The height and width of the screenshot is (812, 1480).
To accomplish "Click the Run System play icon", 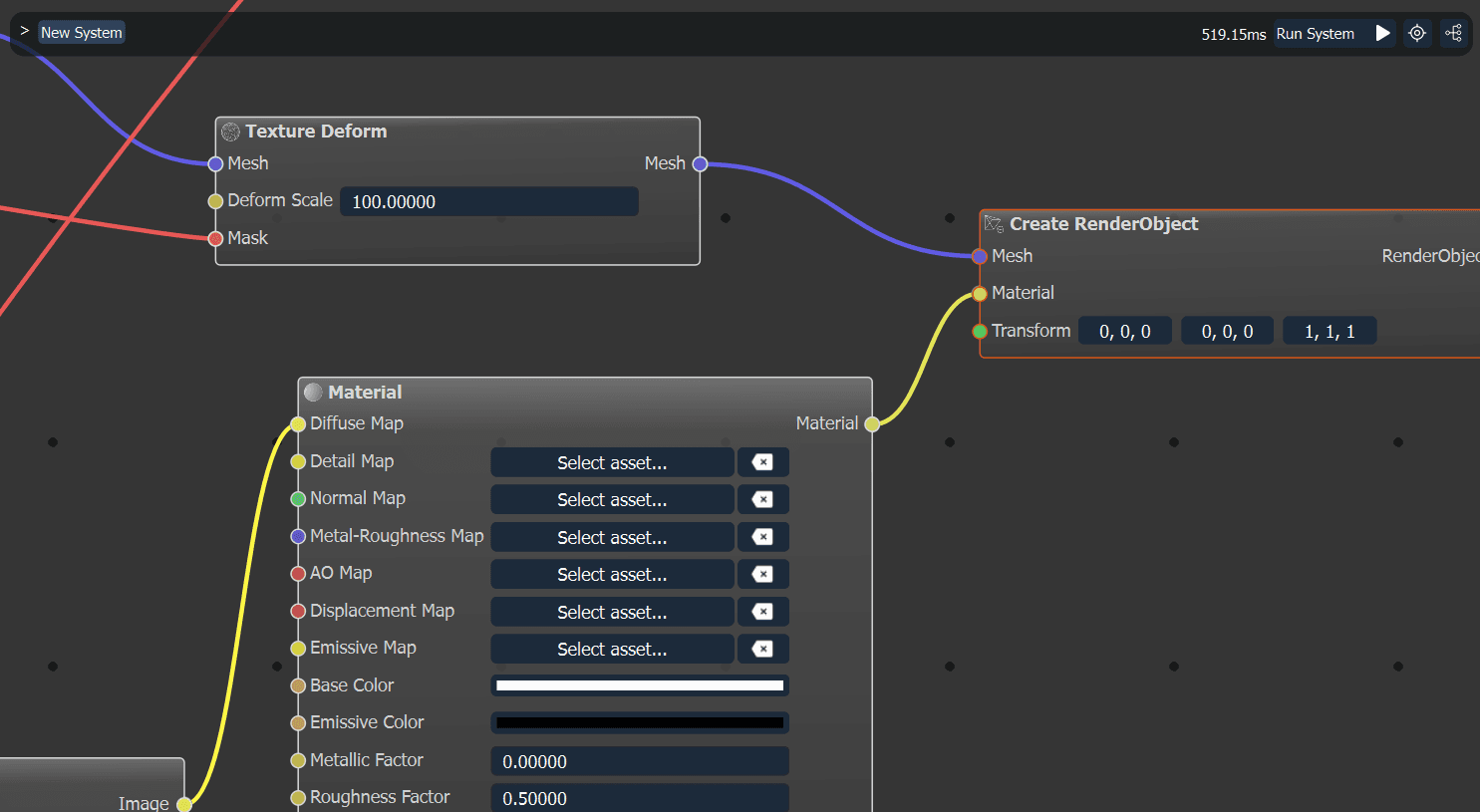I will pyautogui.click(x=1382, y=33).
